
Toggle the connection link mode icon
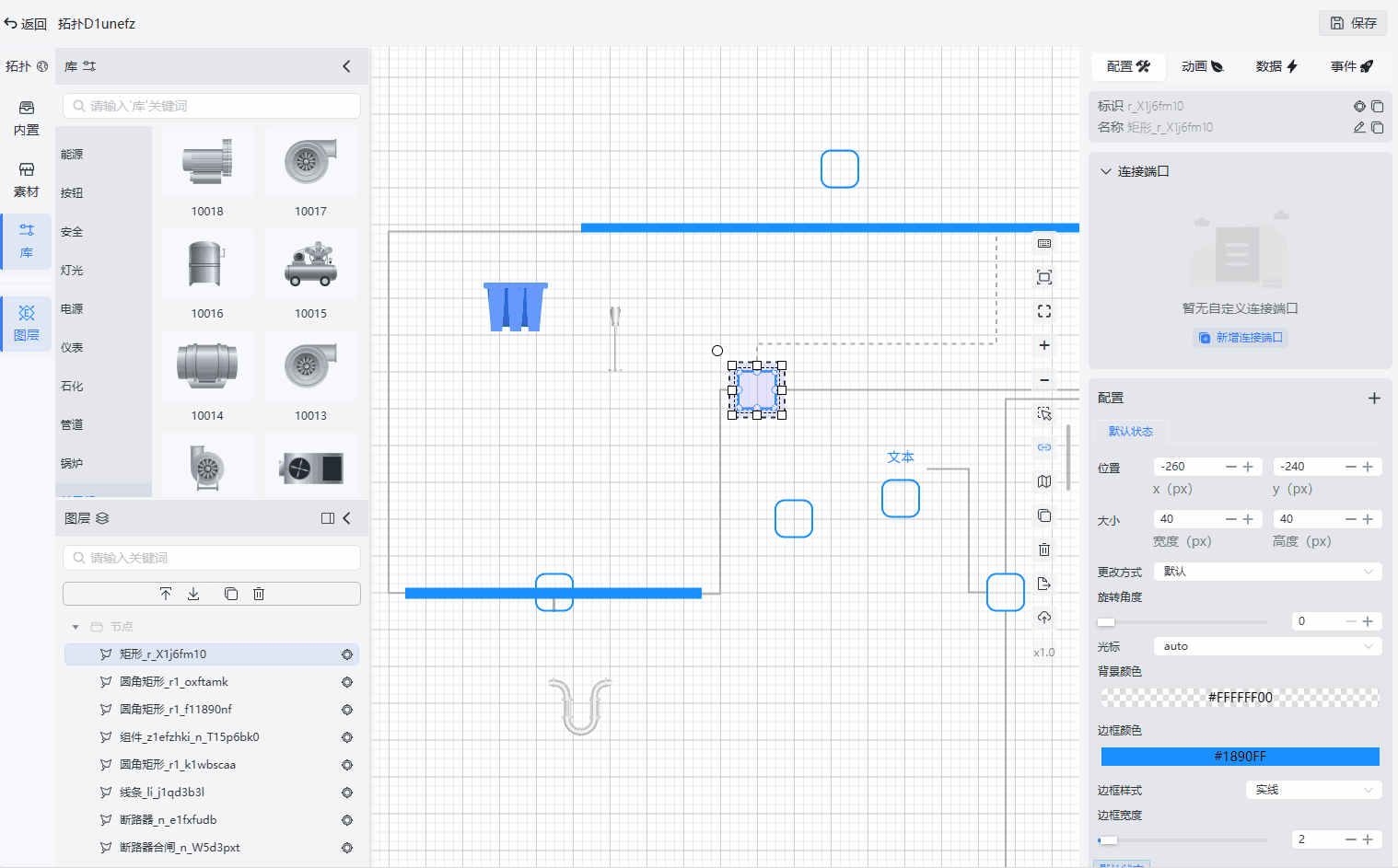(x=1044, y=448)
